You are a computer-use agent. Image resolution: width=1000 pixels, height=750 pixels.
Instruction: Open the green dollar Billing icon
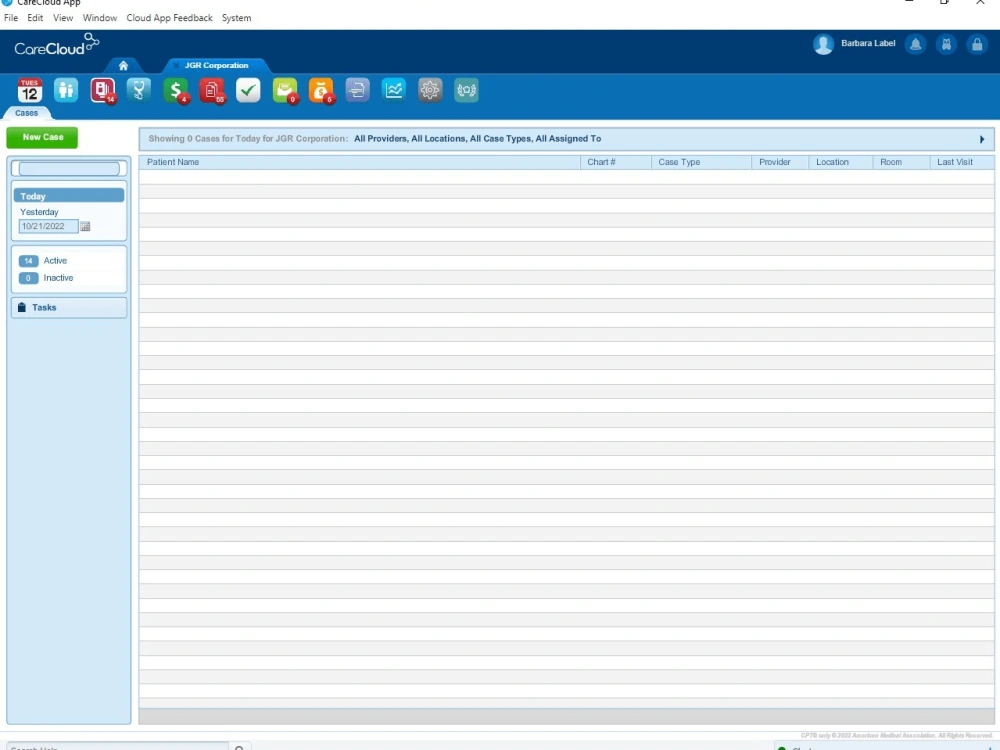pos(175,91)
